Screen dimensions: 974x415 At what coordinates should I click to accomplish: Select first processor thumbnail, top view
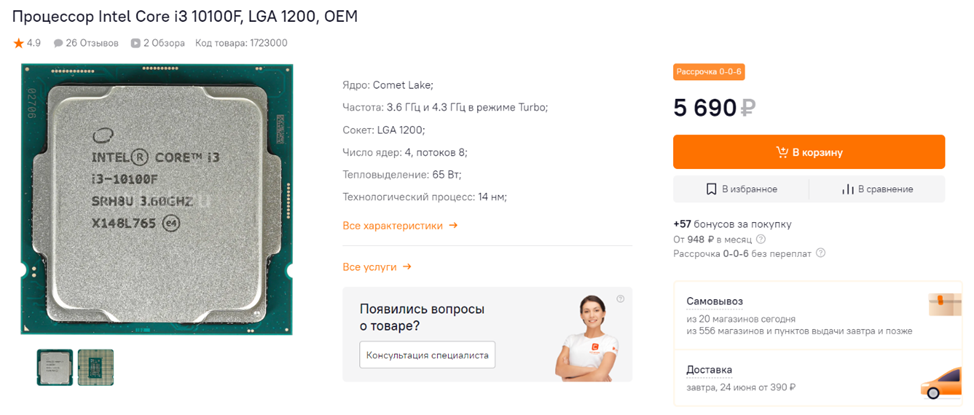tap(55, 367)
